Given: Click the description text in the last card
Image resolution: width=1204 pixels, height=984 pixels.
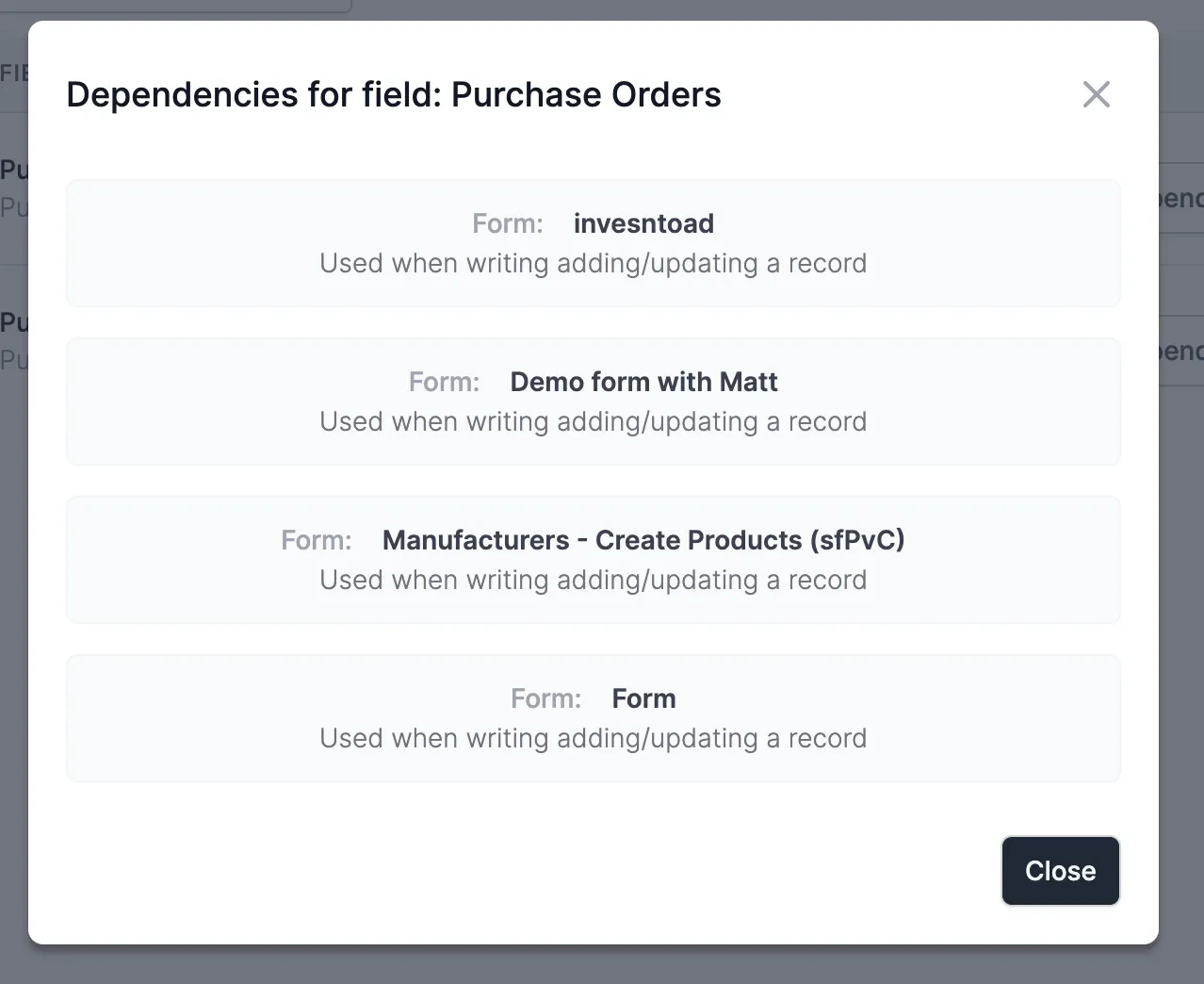Looking at the screenshot, I should coord(593,738).
